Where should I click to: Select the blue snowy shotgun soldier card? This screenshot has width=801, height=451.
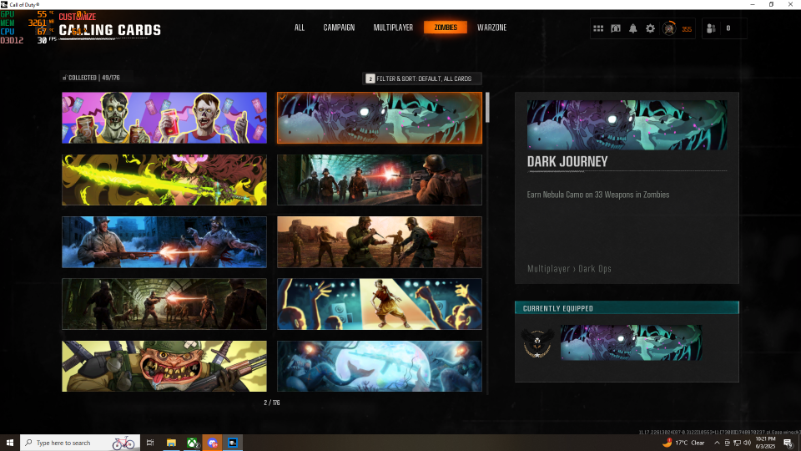click(164, 242)
